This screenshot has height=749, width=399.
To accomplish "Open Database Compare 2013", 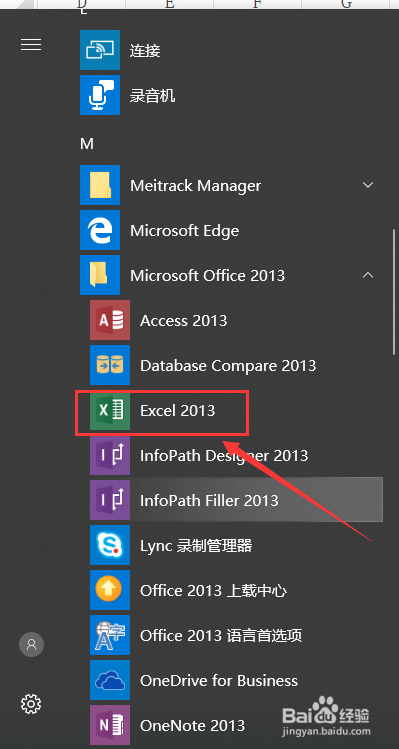I will pyautogui.click(x=231, y=365).
